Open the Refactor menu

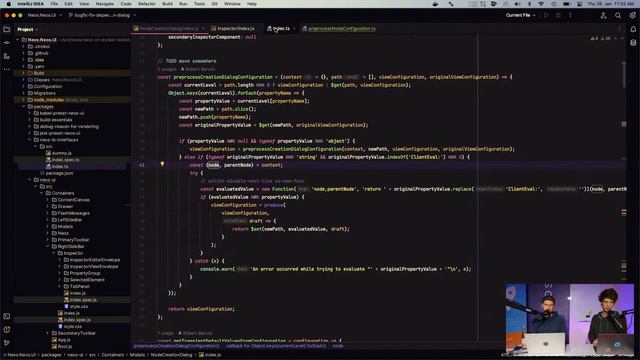coord(147,4)
